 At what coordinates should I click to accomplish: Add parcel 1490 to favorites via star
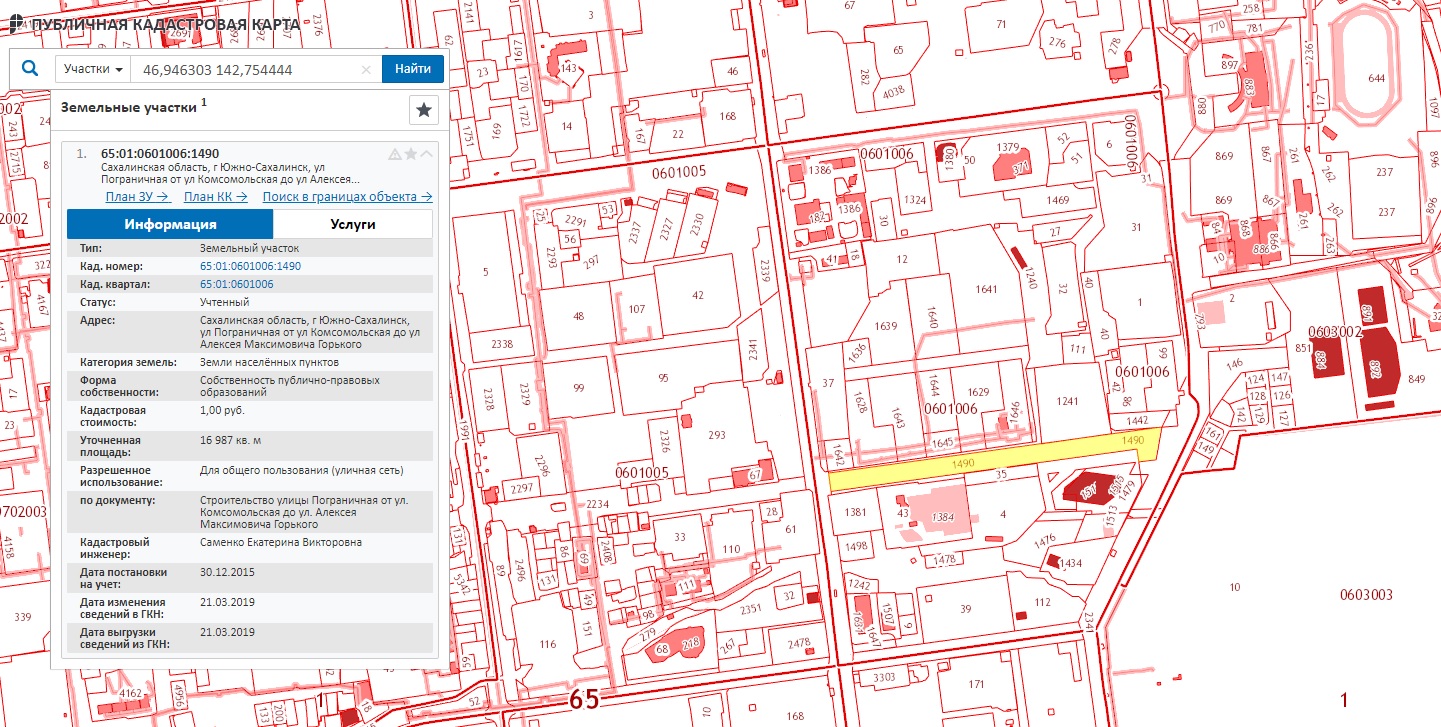[410, 154]
